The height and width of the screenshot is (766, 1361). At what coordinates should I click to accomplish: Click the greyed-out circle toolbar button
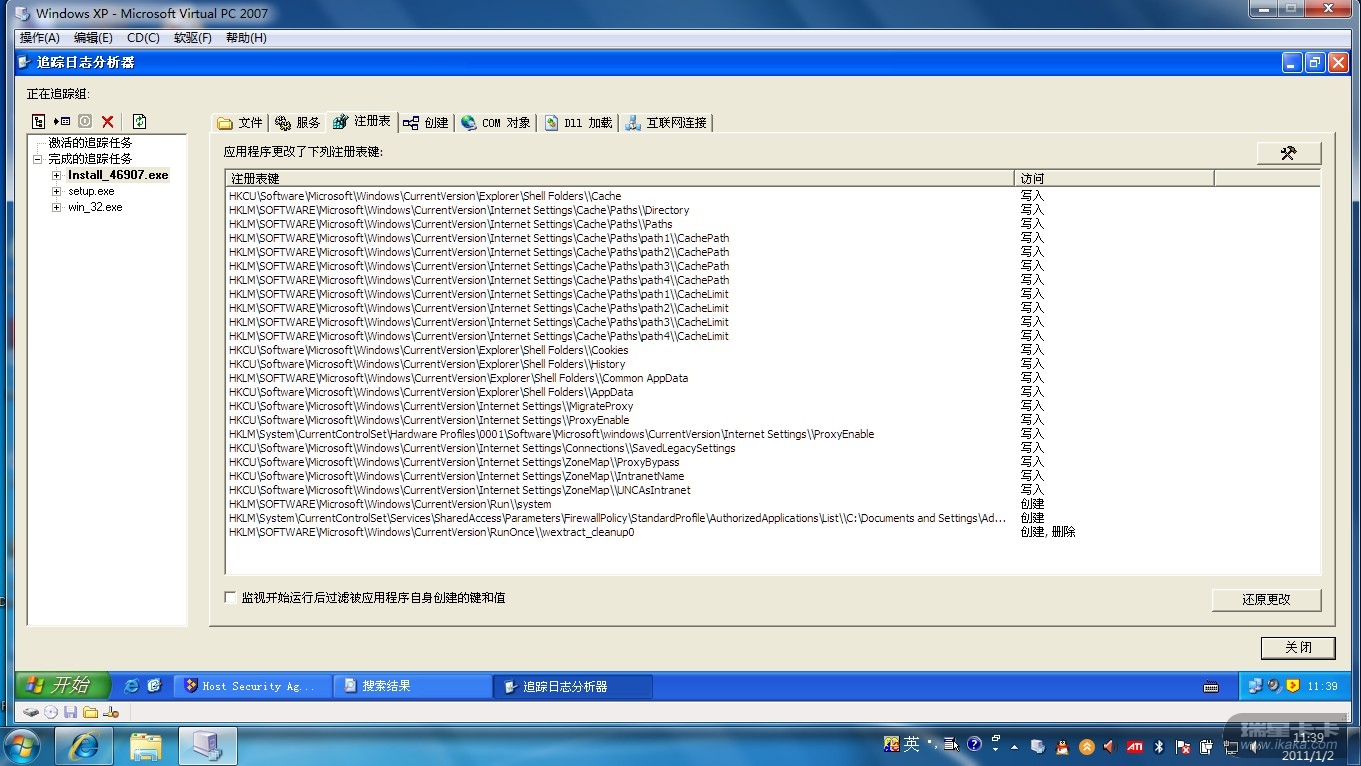pos(85,121)
